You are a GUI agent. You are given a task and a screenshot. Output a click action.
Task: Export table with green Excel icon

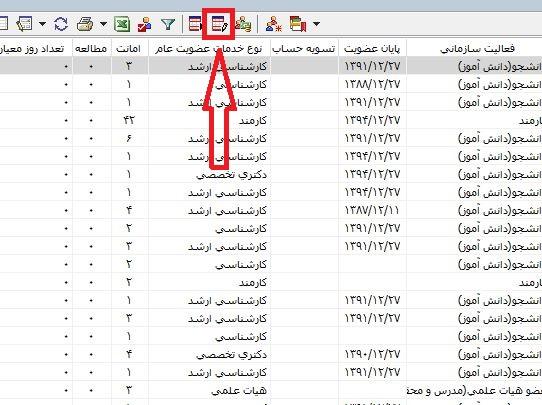tap(122, 25)
